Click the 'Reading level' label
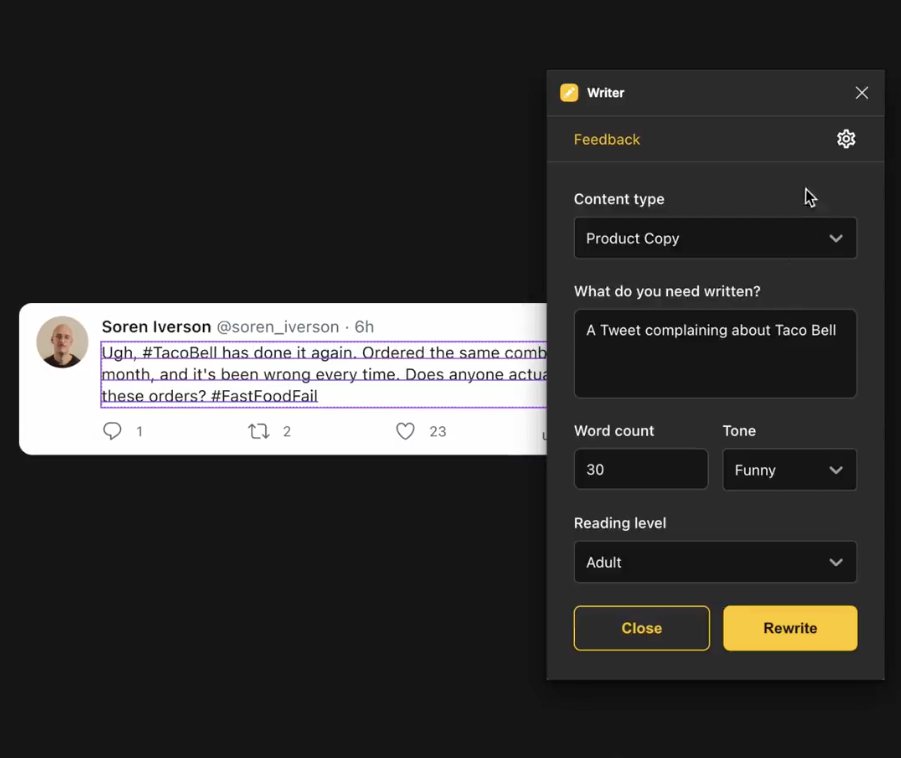Screen dimensions: 901x758 click(x=620, y=523)
